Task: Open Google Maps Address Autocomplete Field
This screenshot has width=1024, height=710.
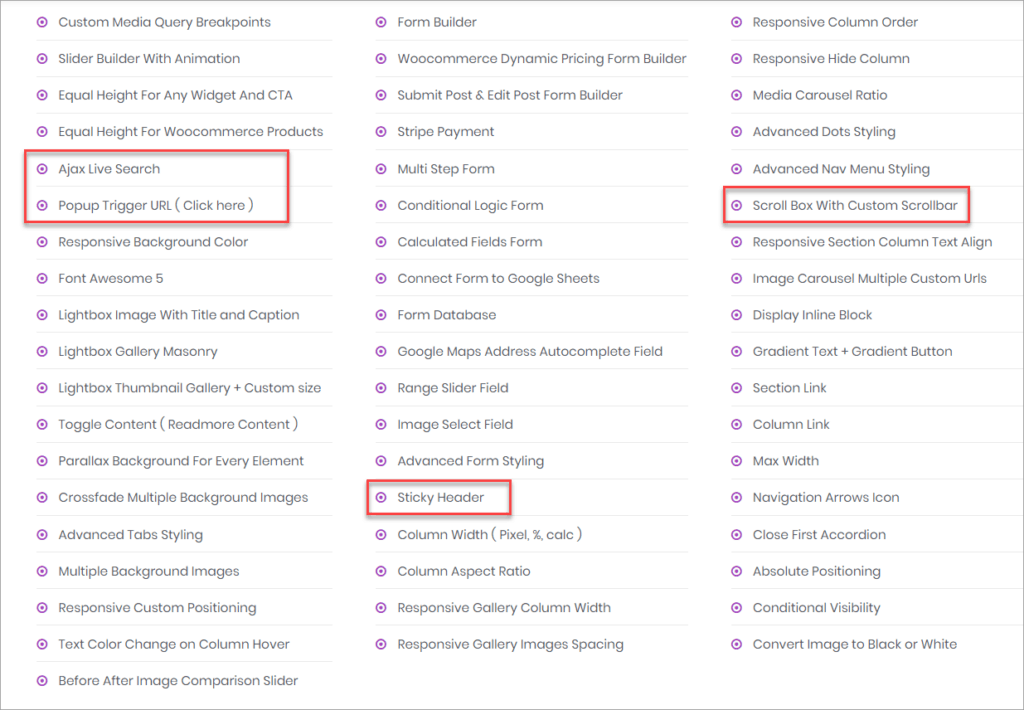Action: 529,351
